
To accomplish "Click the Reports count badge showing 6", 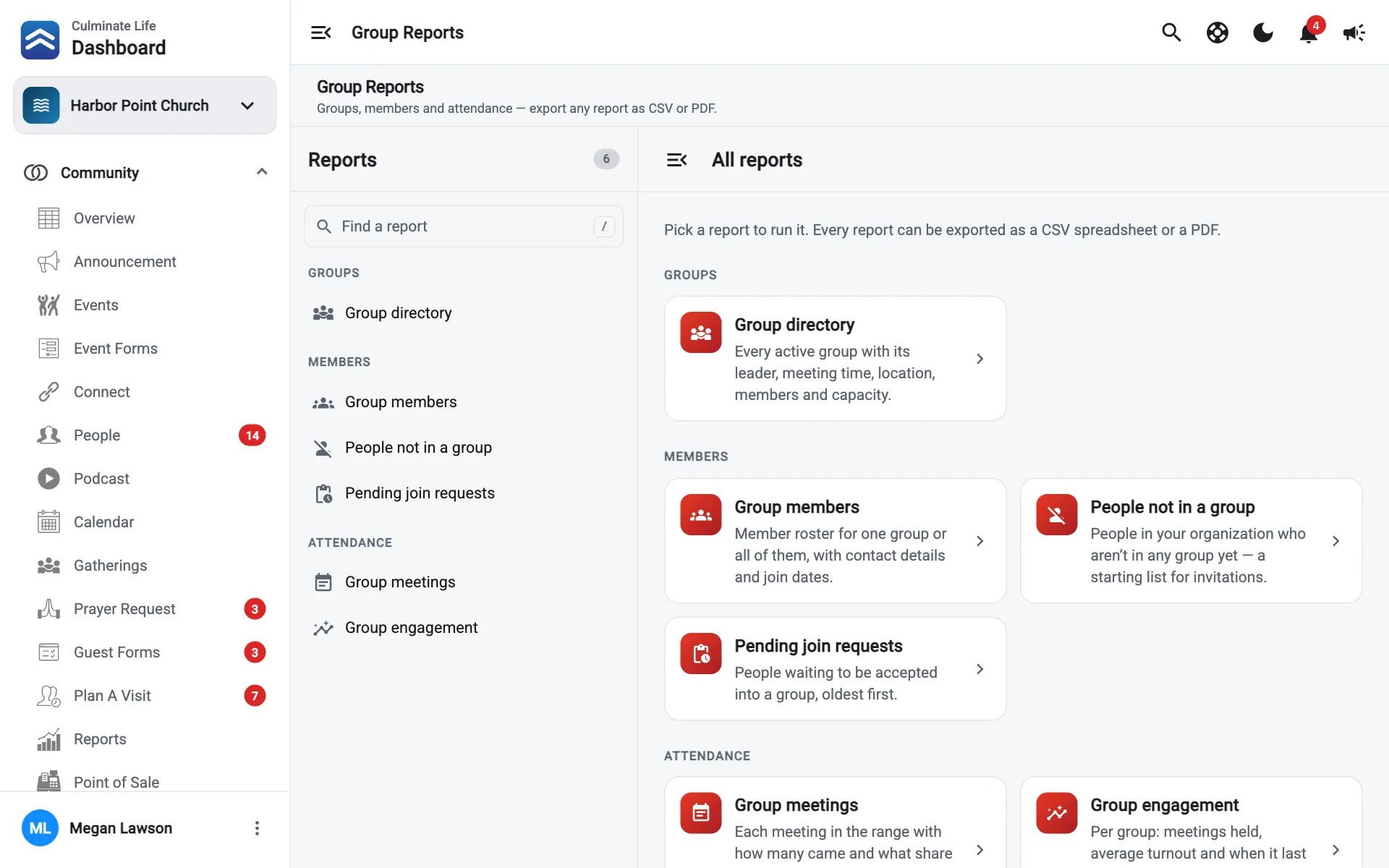I will tap(606, 159).
